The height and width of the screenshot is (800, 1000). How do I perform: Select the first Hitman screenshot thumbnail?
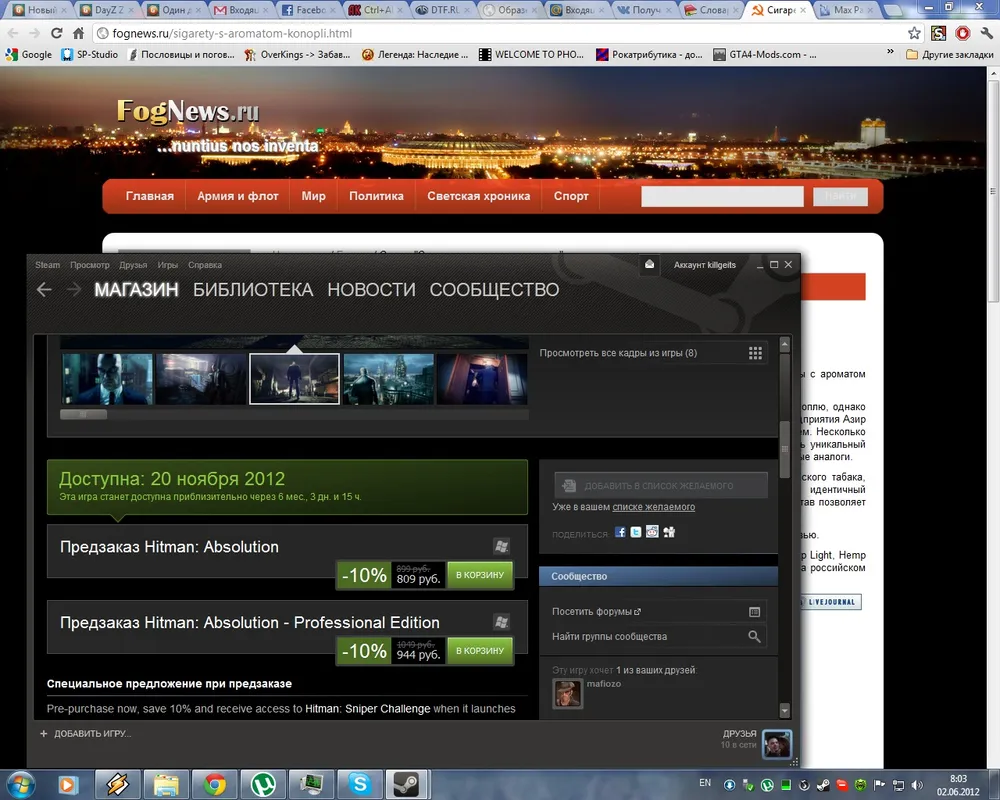pos(107,379)
